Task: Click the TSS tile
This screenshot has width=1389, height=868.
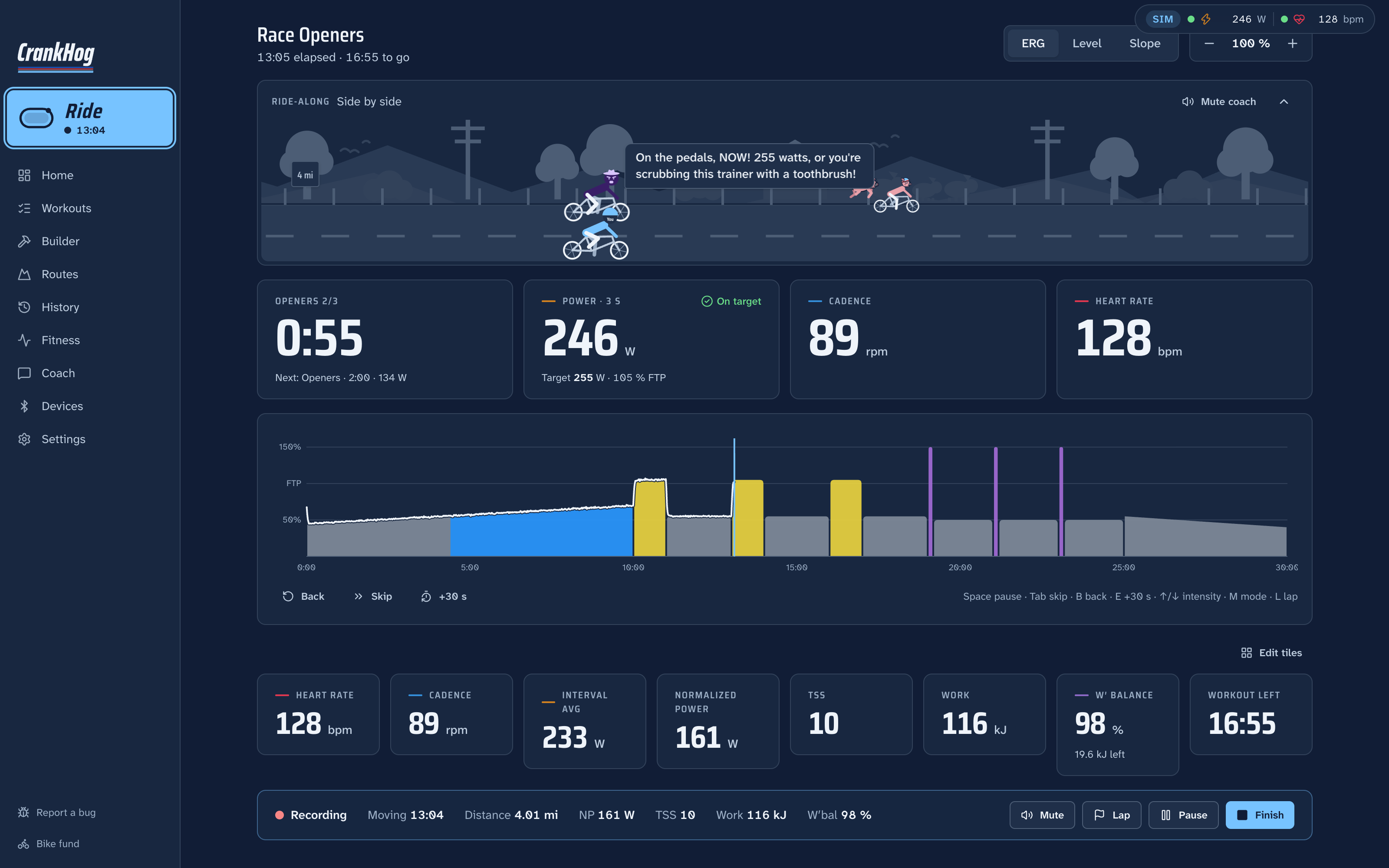Action: [851, 714]
